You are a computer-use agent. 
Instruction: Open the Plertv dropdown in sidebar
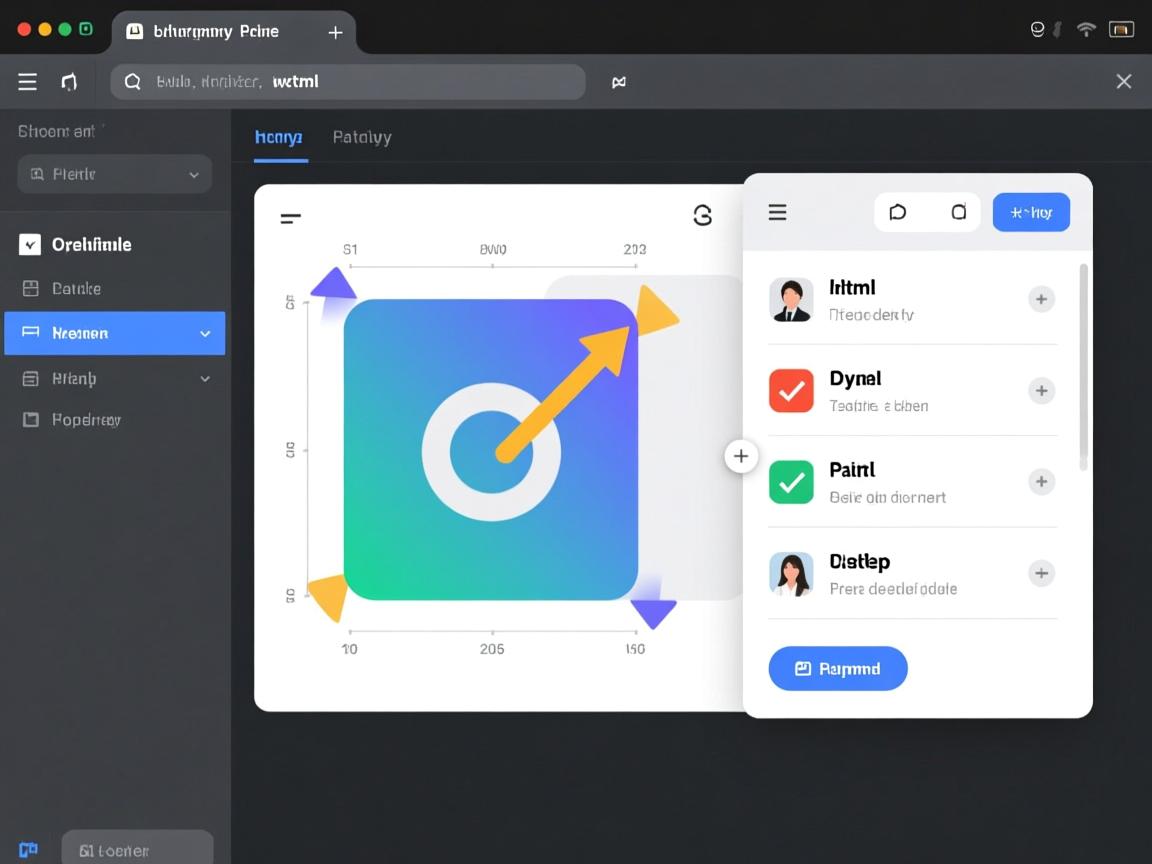[x=115, y=174]
